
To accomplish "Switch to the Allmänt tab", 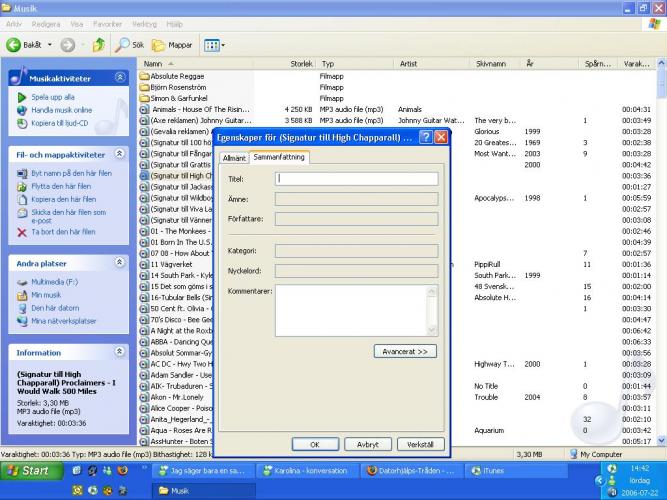I will point(234,158).
